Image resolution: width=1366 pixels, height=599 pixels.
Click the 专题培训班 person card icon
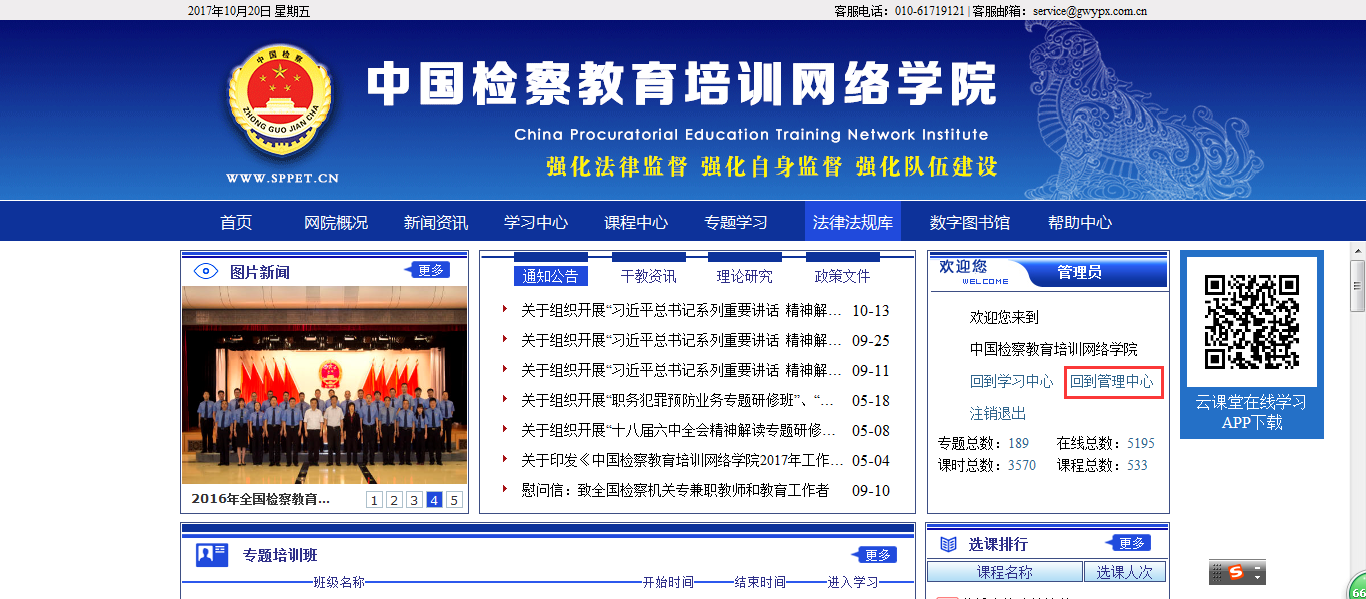pos(212,555)
